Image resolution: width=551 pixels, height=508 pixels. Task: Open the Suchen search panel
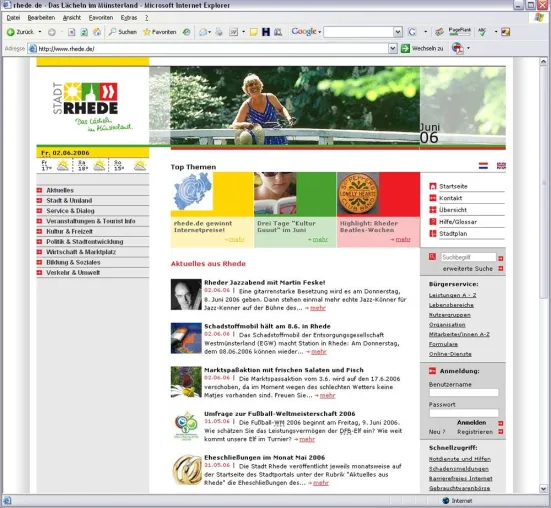[x=123, y=32]
